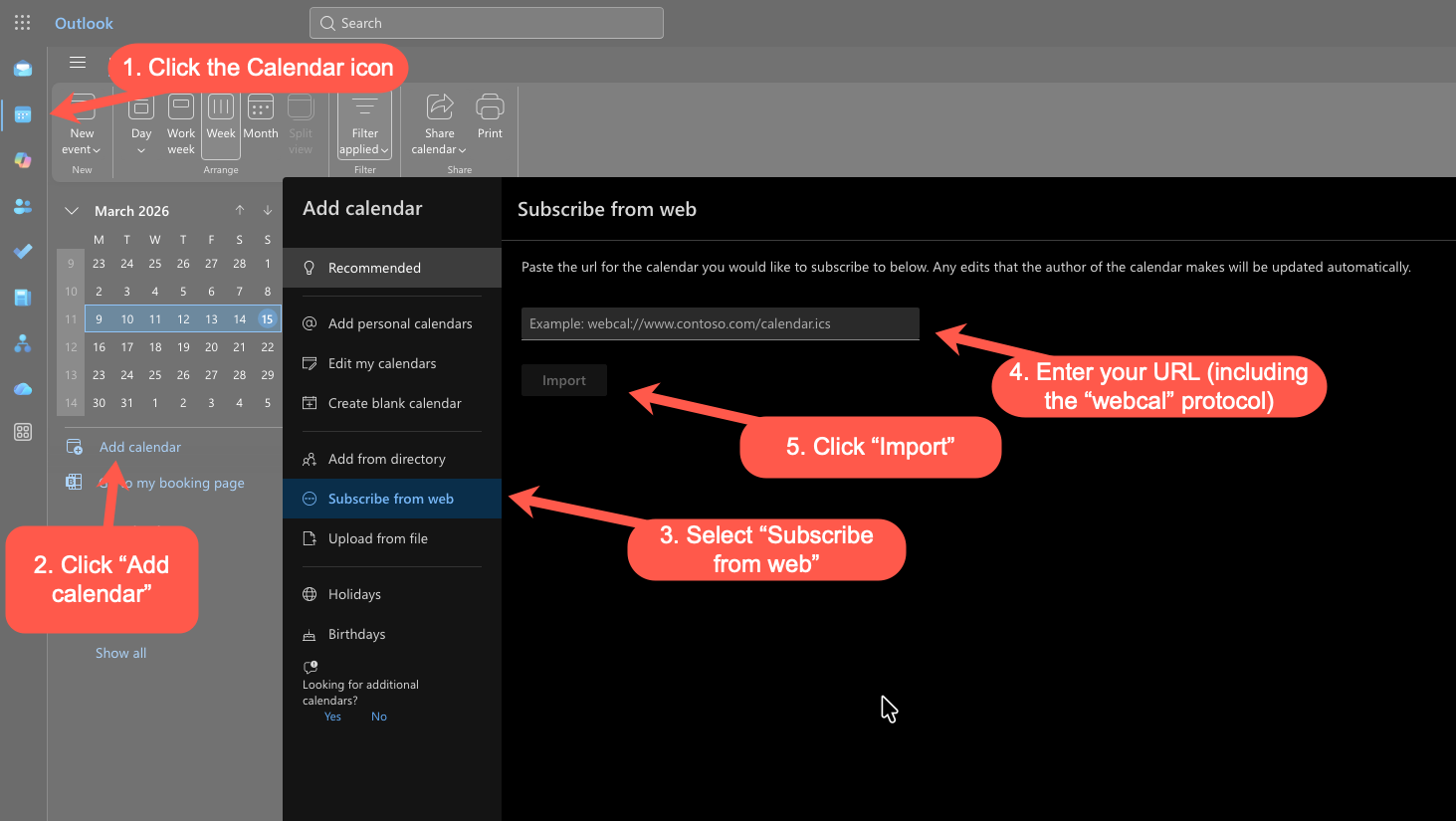Open Copilot from the sidebar

(22, 159)
